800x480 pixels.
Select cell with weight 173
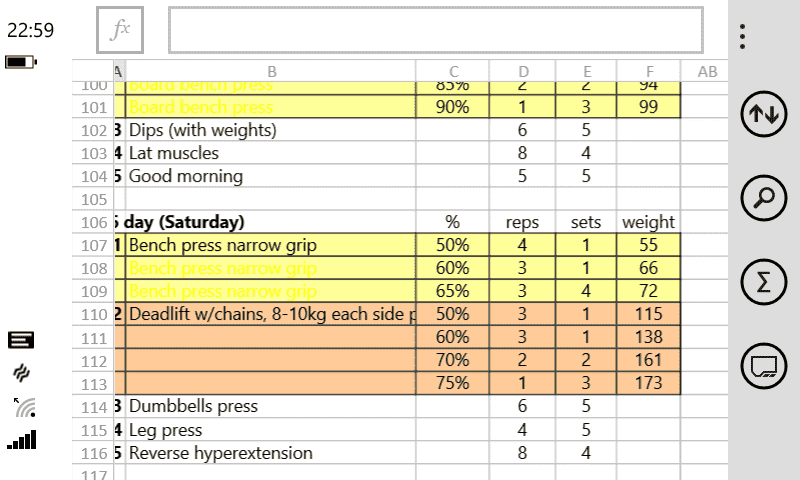(648, 383)
